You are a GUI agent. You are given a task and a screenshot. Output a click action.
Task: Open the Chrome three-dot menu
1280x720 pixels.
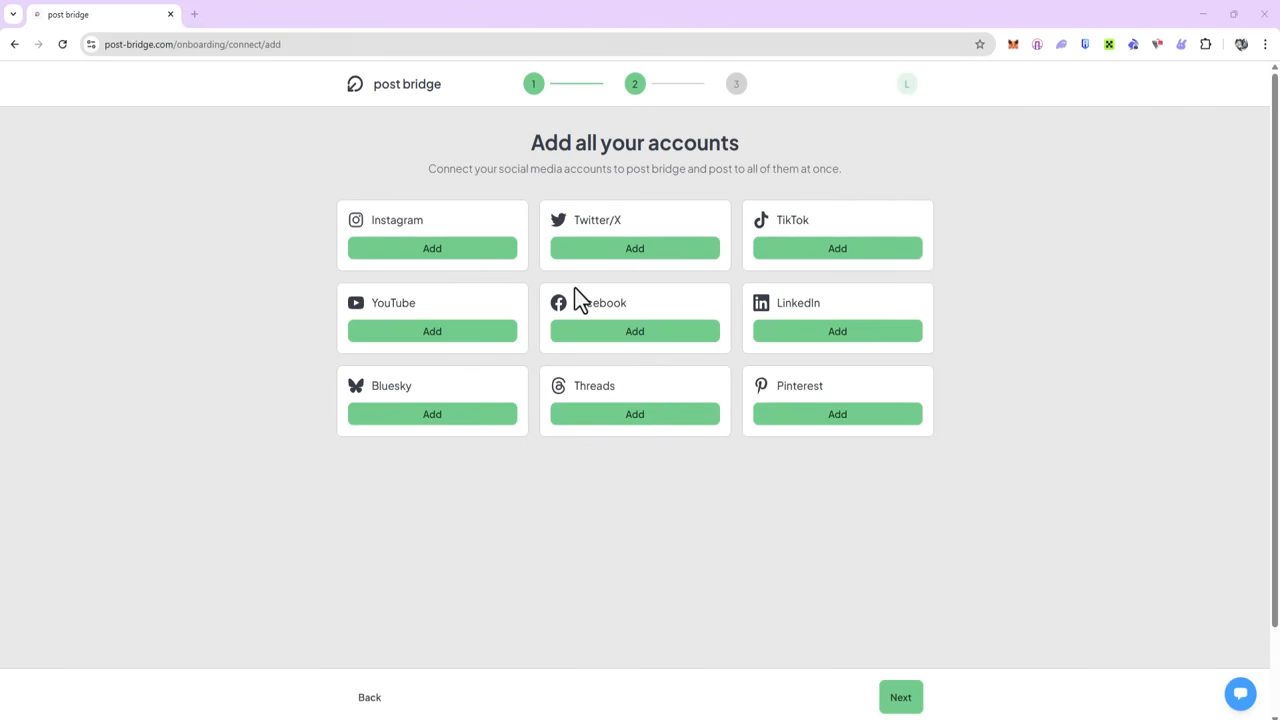click(1265, 44)
